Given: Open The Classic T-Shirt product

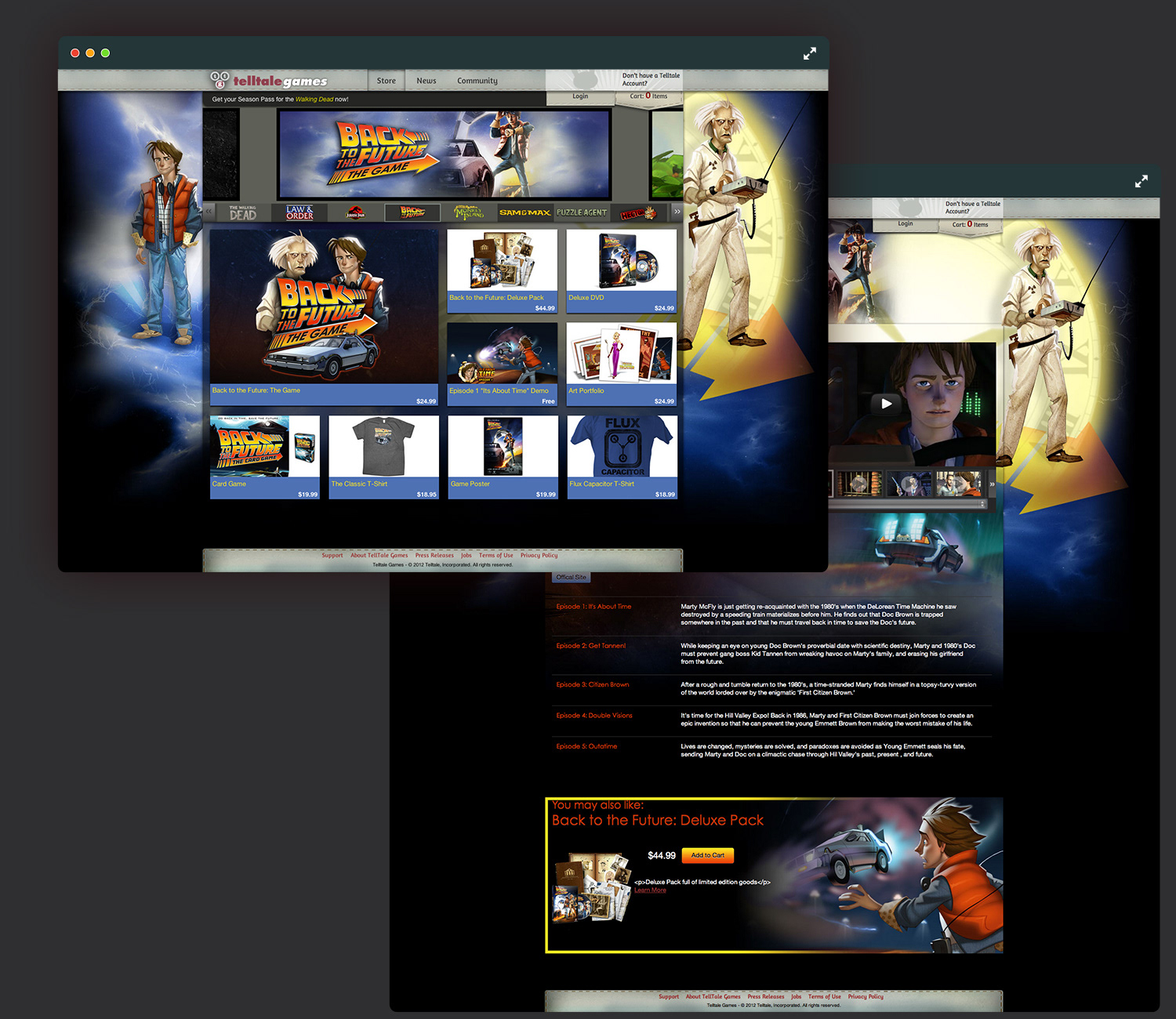Looking at the screenshot, I should click(384, 457).
